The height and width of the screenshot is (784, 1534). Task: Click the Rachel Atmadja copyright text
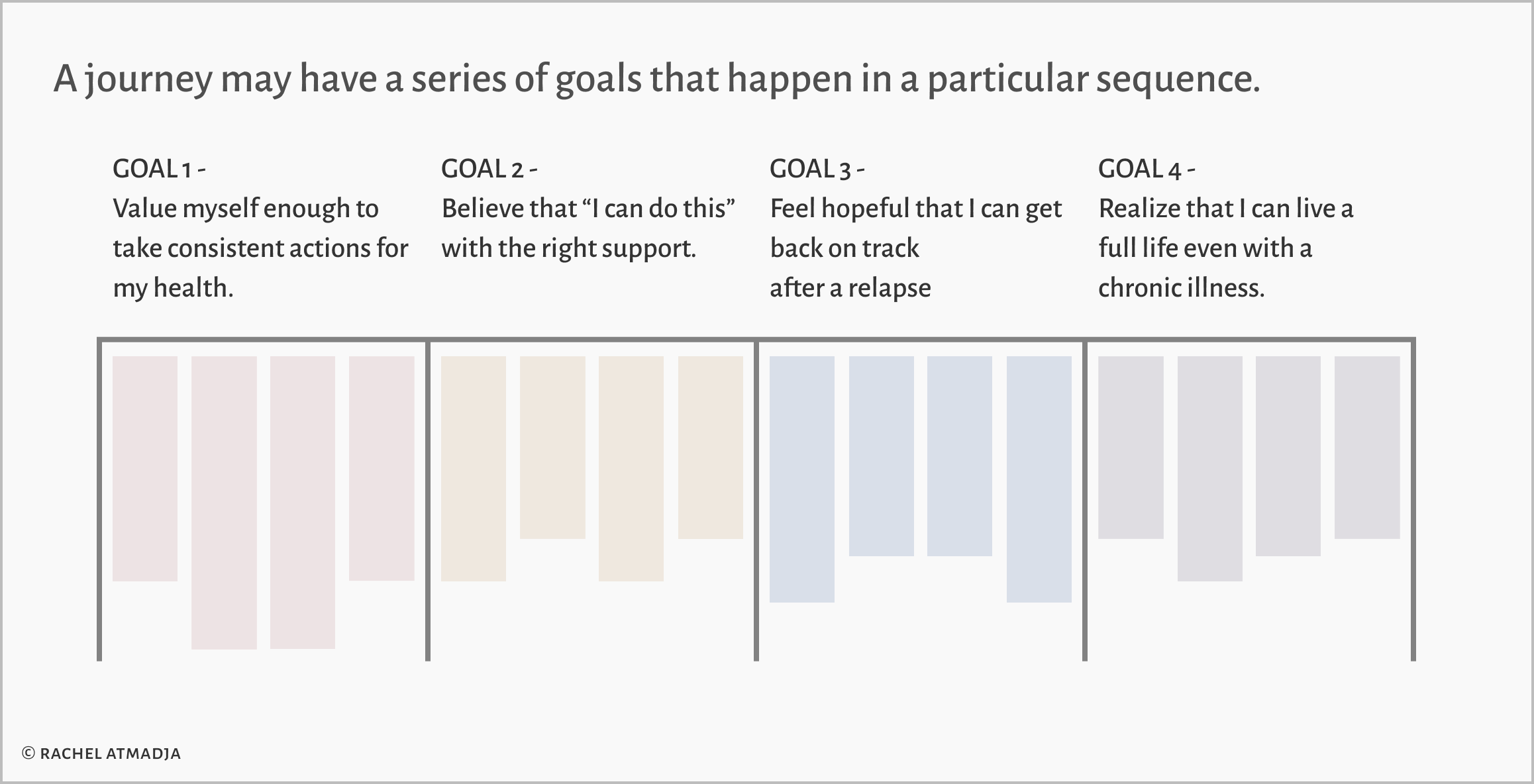101,754
